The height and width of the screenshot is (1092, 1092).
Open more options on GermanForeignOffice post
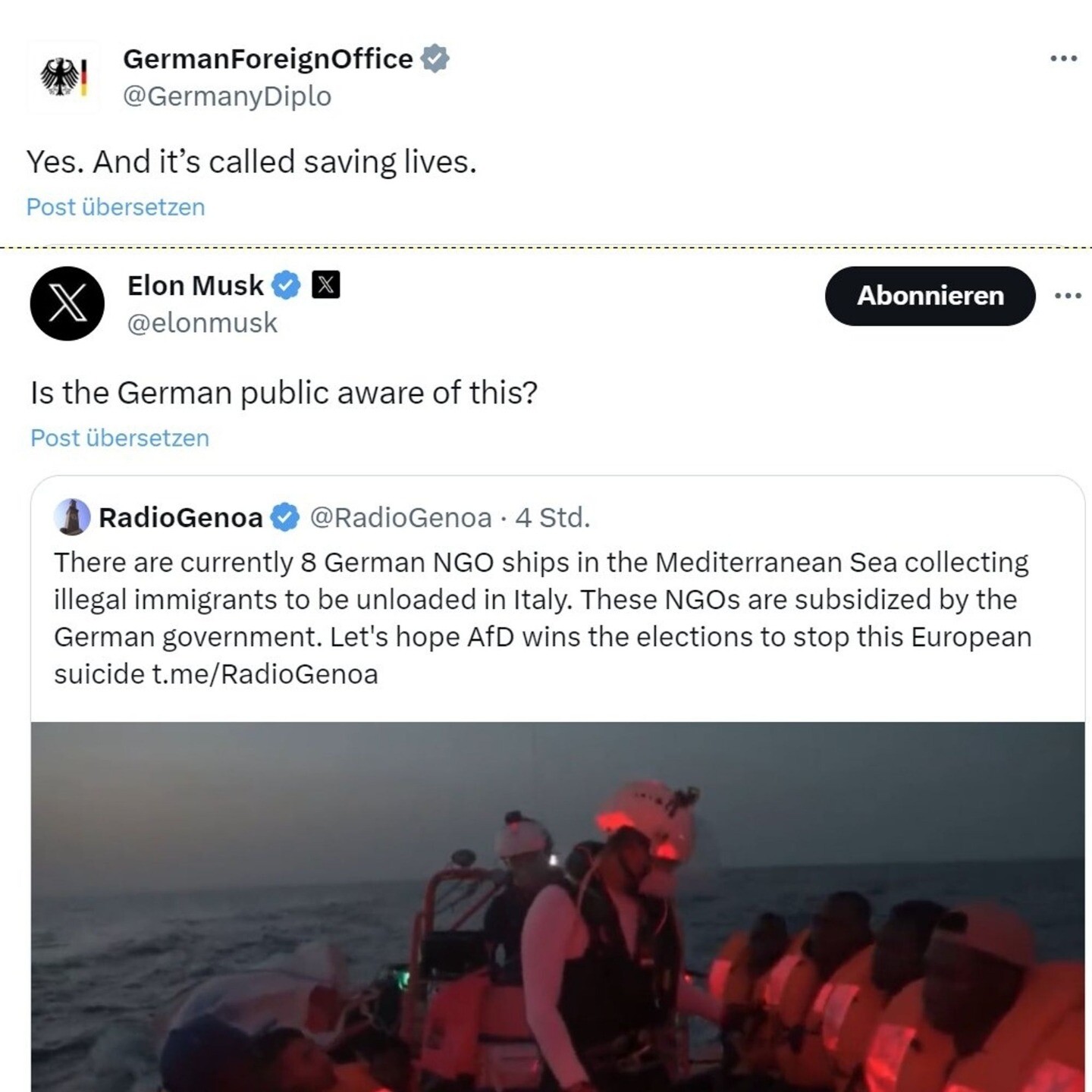pyautogui.click(x=1063, y=58)
